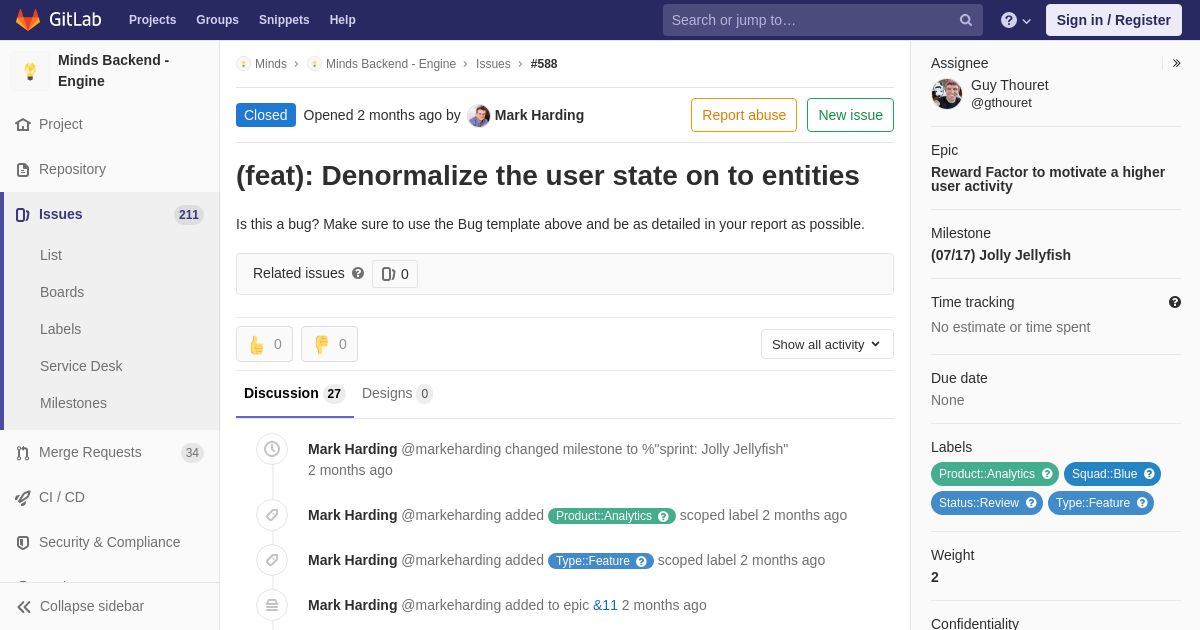
Task: Give a thumbs down reaction
Action: 329,344
